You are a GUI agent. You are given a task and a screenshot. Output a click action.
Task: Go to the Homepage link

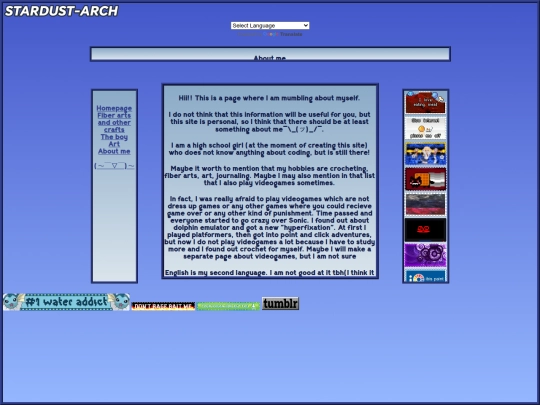(x=114, y=108)
